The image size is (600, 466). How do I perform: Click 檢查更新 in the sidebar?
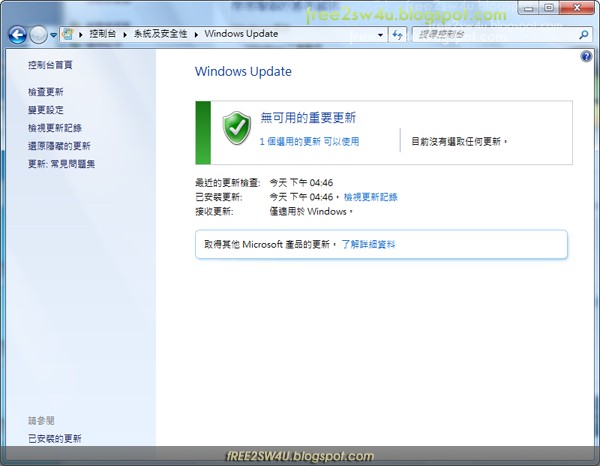[x=46, y=92]
